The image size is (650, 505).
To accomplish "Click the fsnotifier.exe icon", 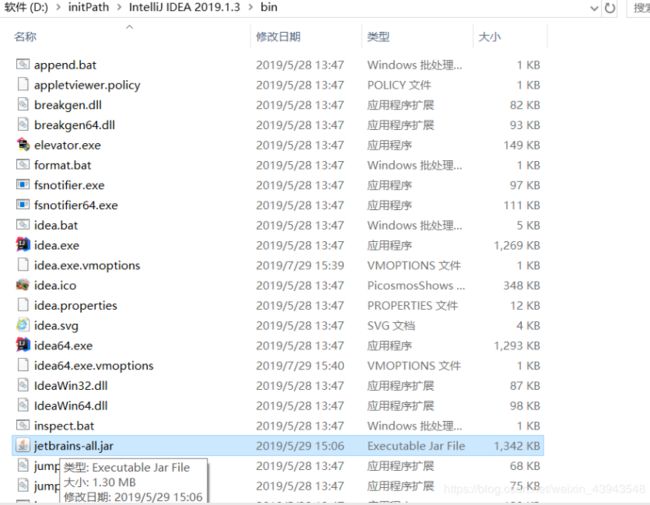I will coord(23,185).
